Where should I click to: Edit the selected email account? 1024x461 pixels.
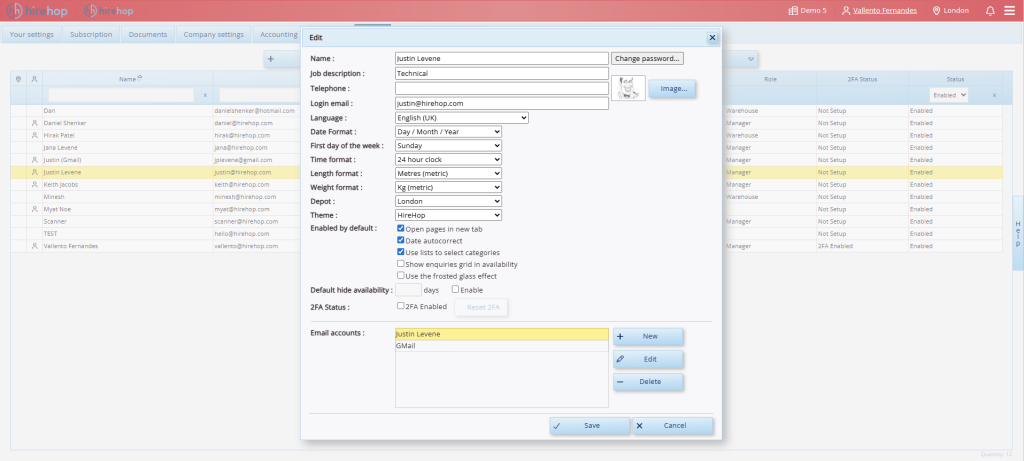coord(648,359)
